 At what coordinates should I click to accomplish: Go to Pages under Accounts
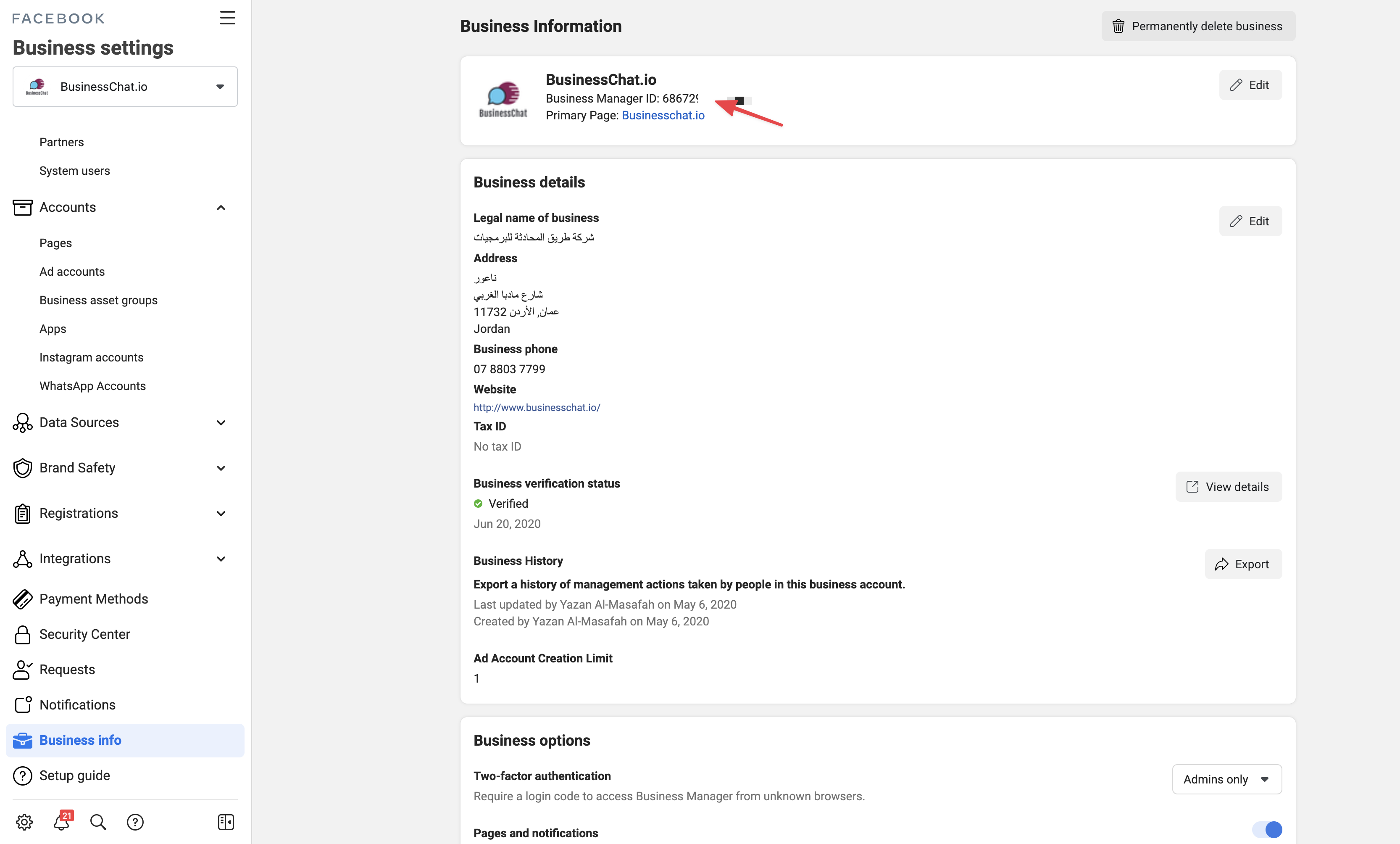(56, 243)
